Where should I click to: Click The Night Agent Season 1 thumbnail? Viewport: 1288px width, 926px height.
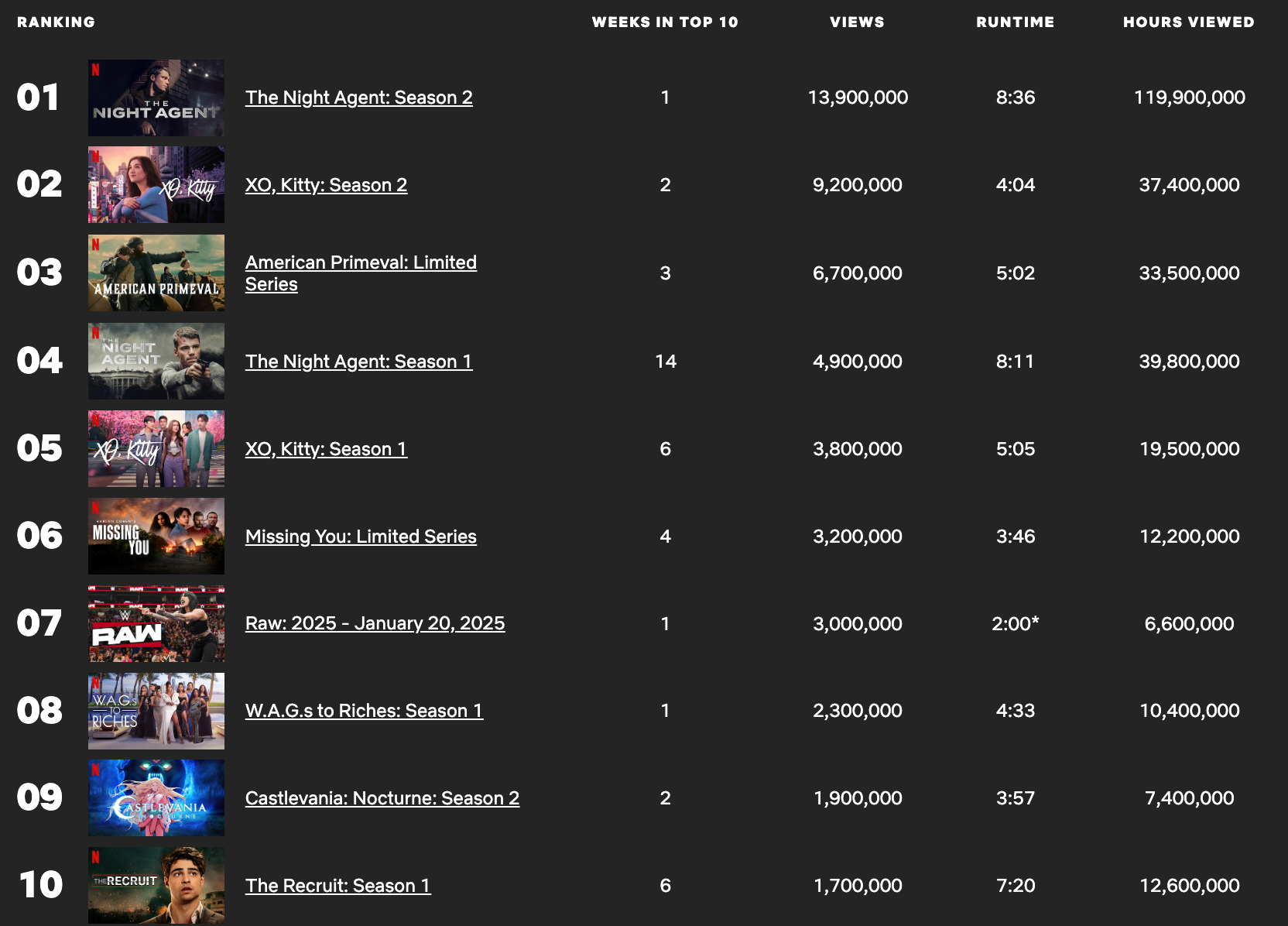[x=156, y=362]
